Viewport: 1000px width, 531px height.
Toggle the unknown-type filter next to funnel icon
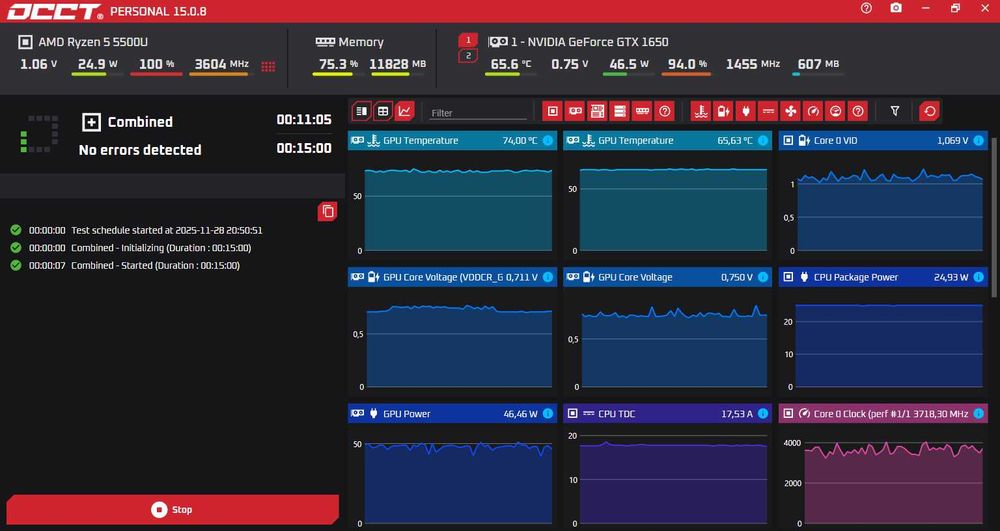(x=858, y=112)
